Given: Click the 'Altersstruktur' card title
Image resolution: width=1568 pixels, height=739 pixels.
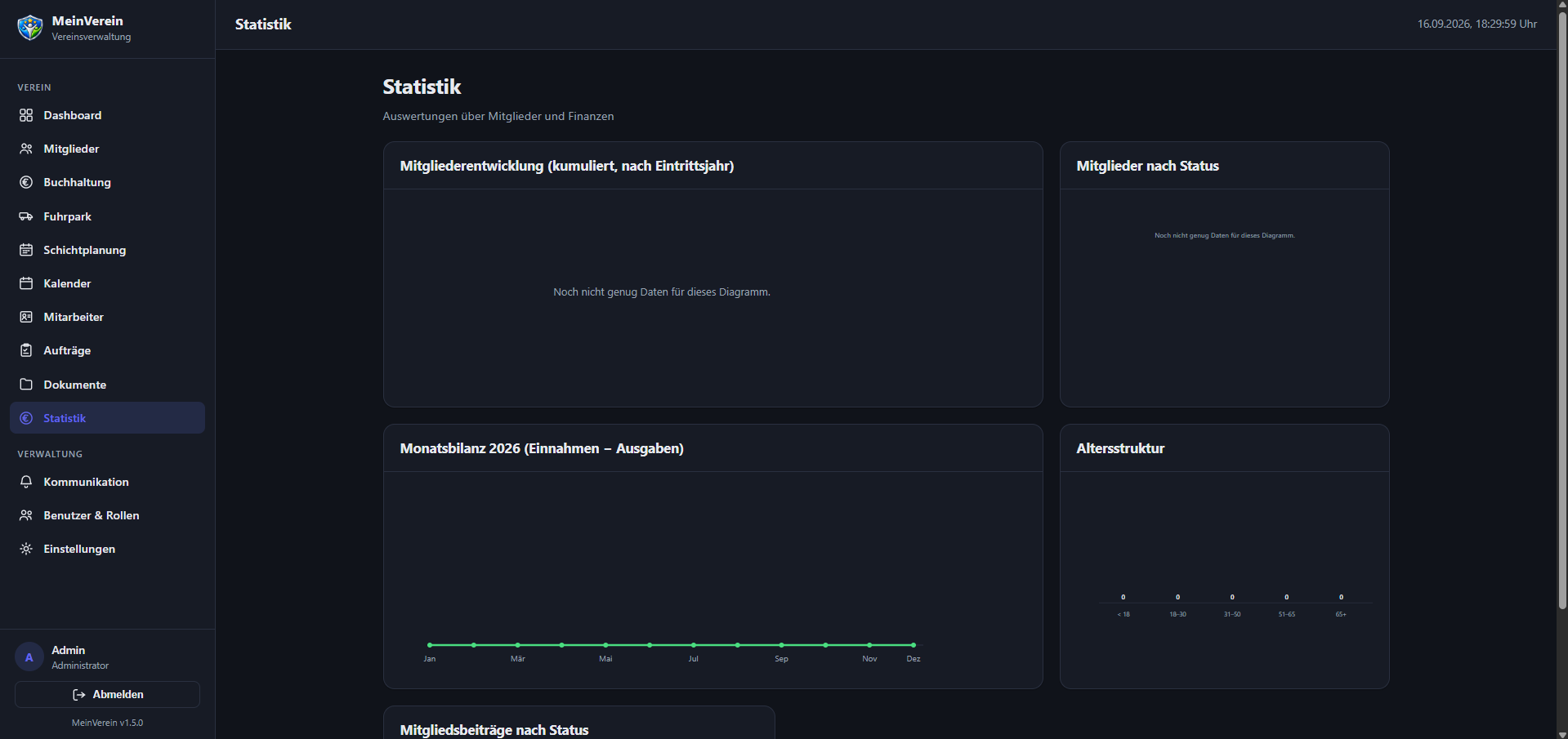Looking at the screenshot, I should tap(1120, 448).
